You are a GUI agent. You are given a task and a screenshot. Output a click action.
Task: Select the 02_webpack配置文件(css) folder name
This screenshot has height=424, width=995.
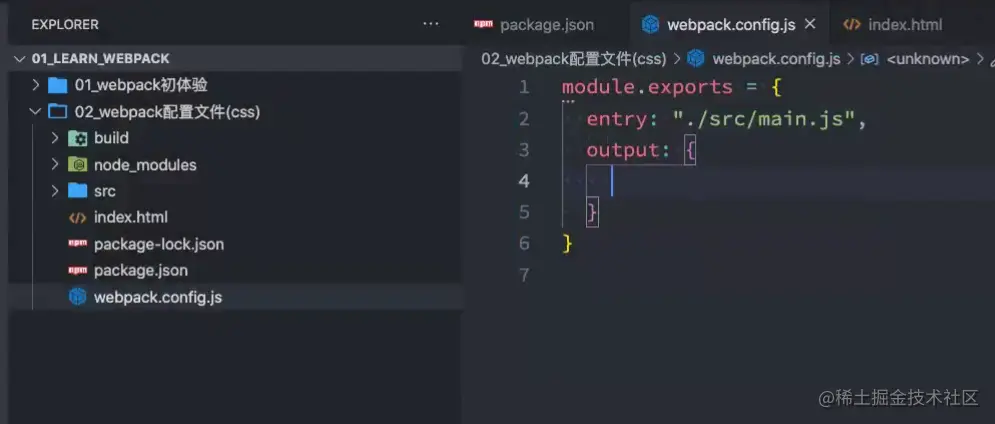click(168, 112)
